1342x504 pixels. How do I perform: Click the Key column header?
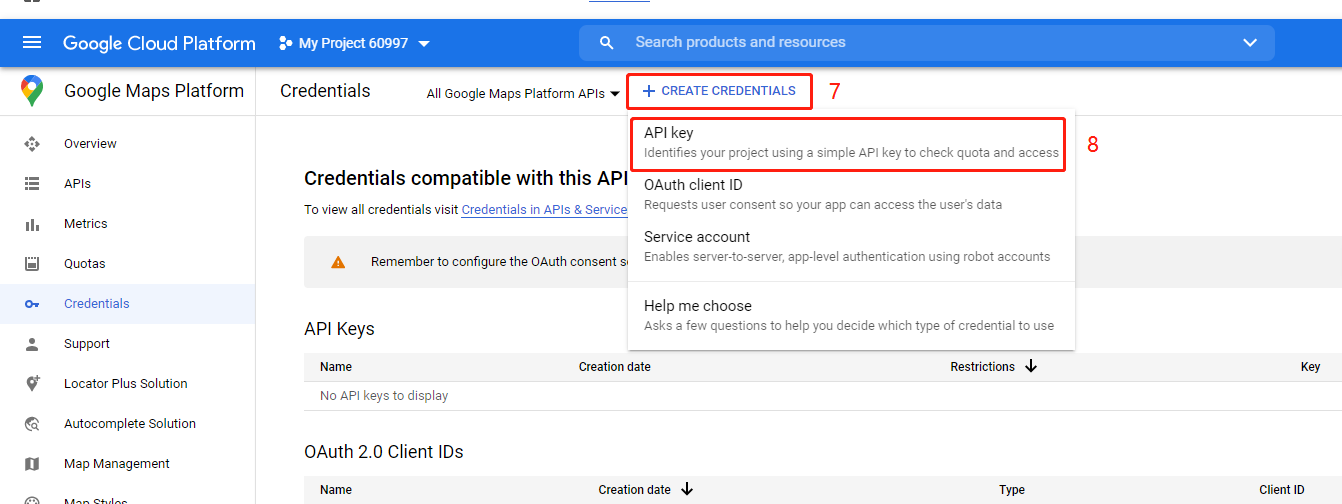(x=1310, y=367)
